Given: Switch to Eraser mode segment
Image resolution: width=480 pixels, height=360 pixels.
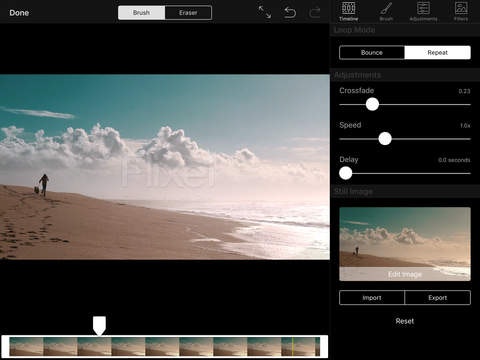Looking at the screenshot, I should [x=188, y=13].
